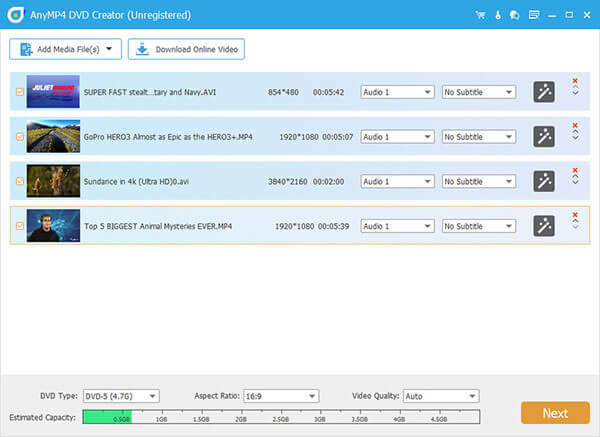Open the support chat icon
Image resolution: width=600 pixels, height=437 pixels.
[515, 15]
